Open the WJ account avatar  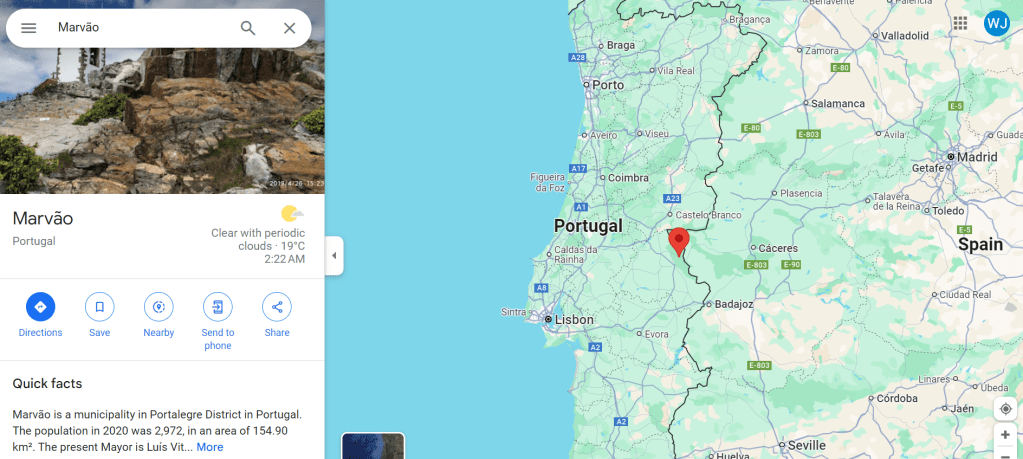coord(997,23)
